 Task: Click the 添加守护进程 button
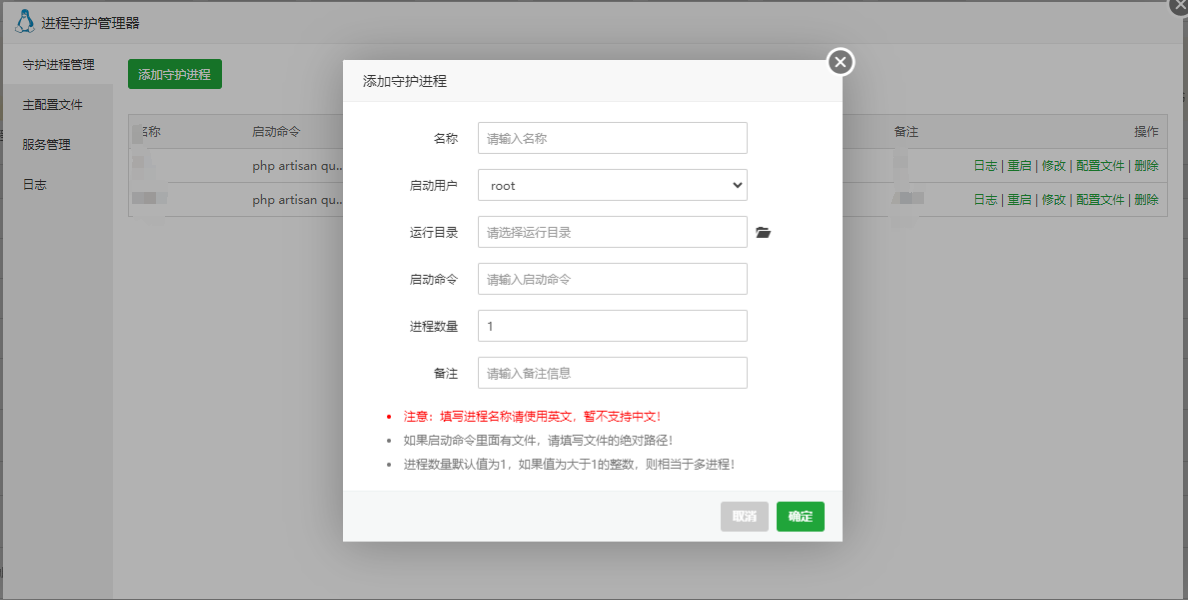(174, 73)
